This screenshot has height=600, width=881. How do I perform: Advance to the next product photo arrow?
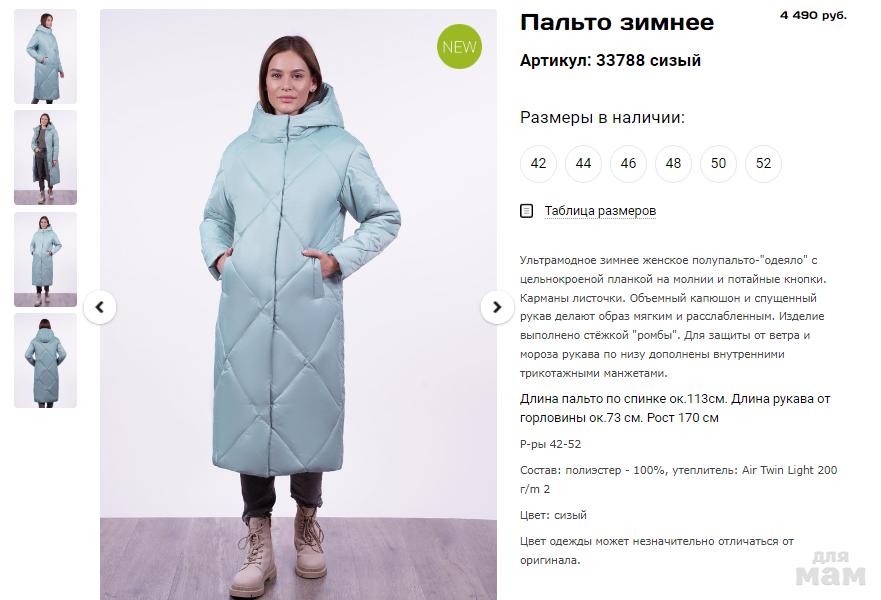[497, 307]
